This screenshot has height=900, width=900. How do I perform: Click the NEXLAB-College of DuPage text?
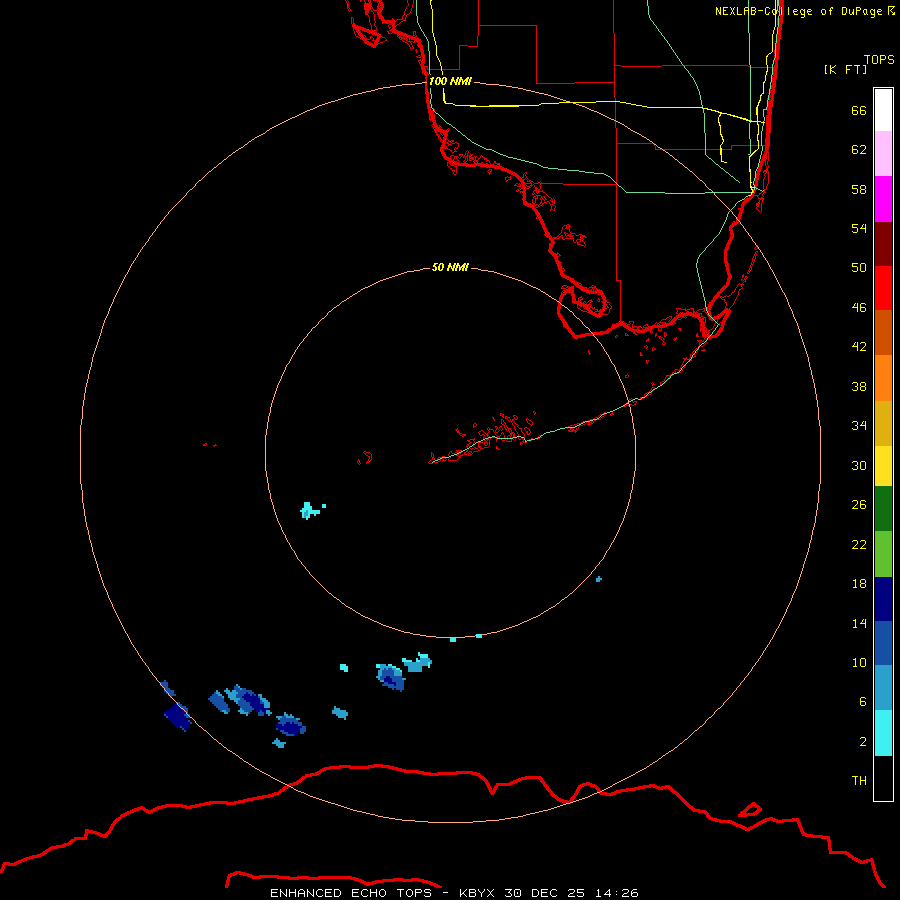coord(798,11)
